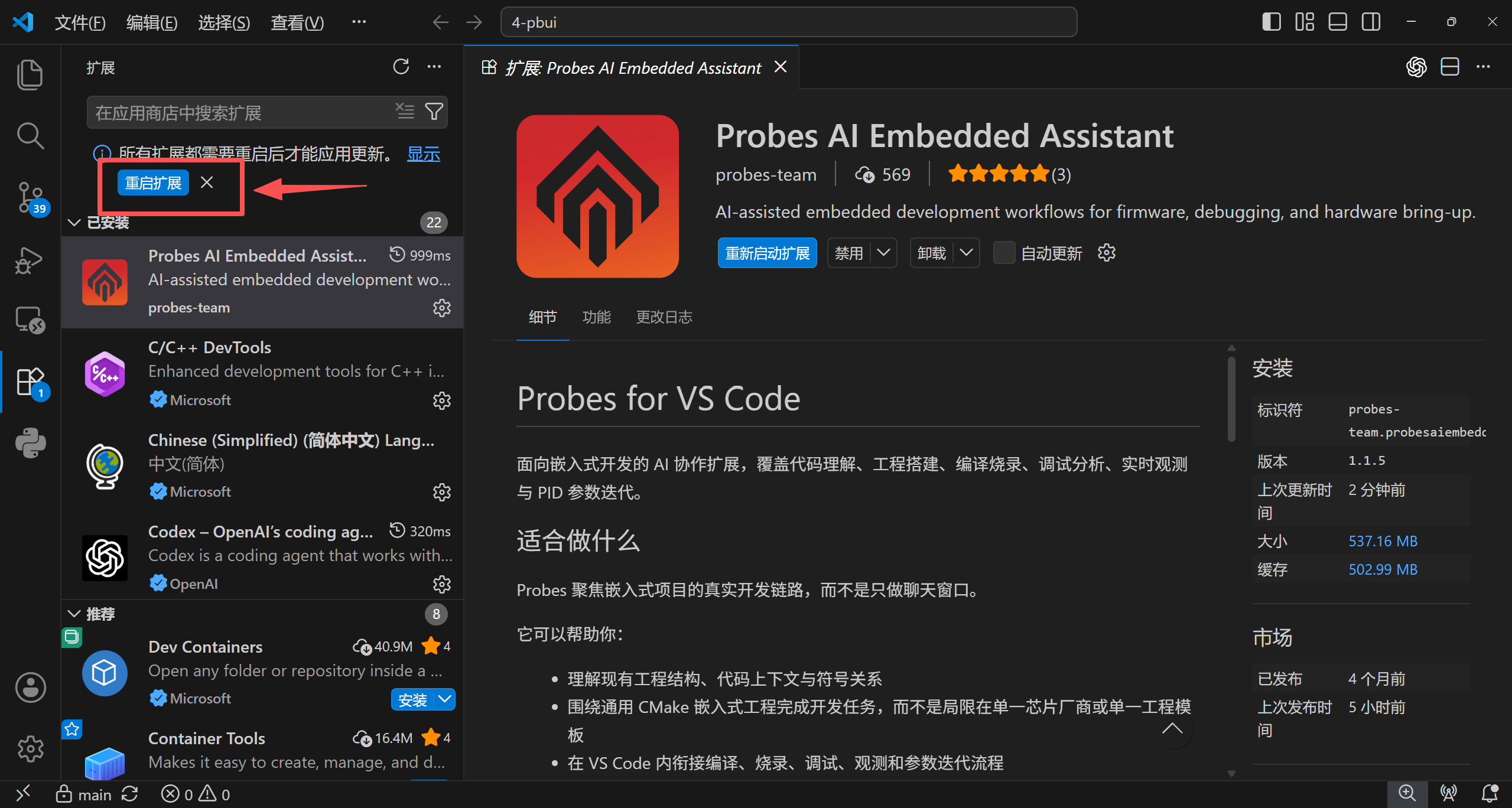
Task: Open manage gear for Codex extension
Action: click(x=442, y=584)
